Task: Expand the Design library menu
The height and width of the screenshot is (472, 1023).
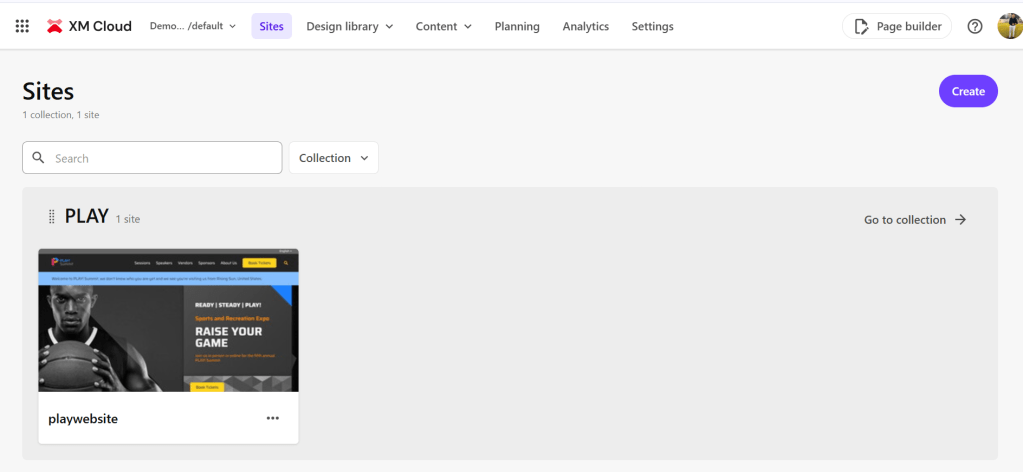Action: click(x=349, y=26)
